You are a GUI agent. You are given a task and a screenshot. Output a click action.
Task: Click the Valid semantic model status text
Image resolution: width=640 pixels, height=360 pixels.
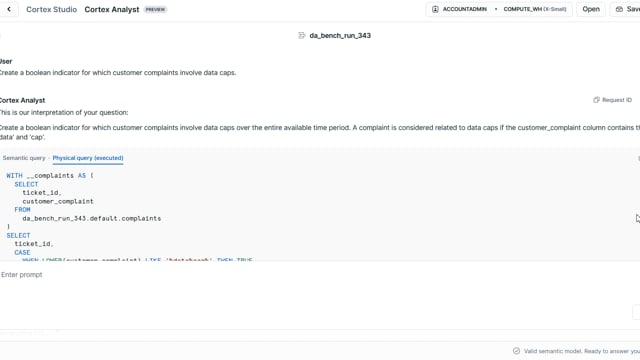click(x=582, y=351)
